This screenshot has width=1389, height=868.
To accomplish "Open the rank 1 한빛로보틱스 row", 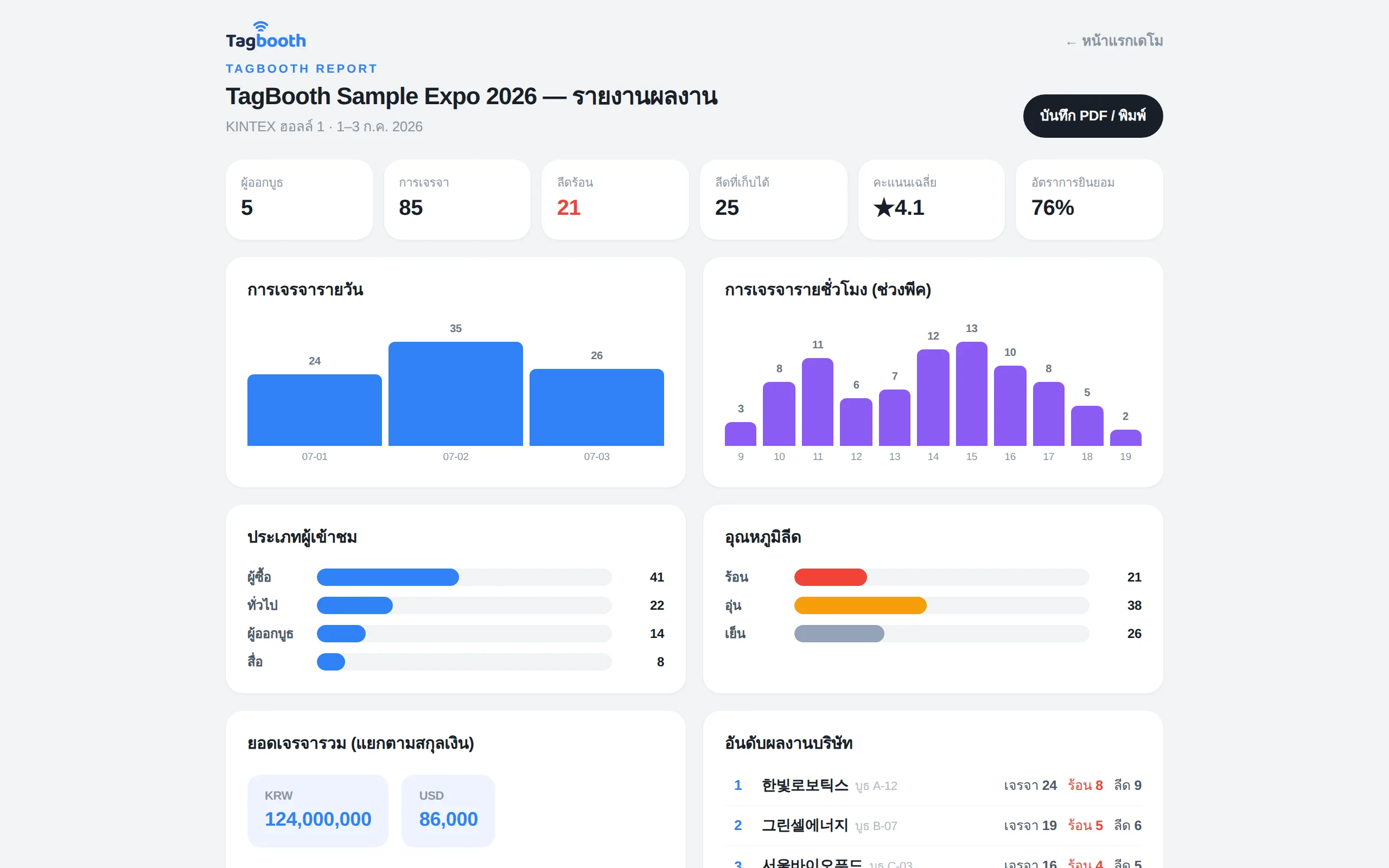I will click(933, 786).
